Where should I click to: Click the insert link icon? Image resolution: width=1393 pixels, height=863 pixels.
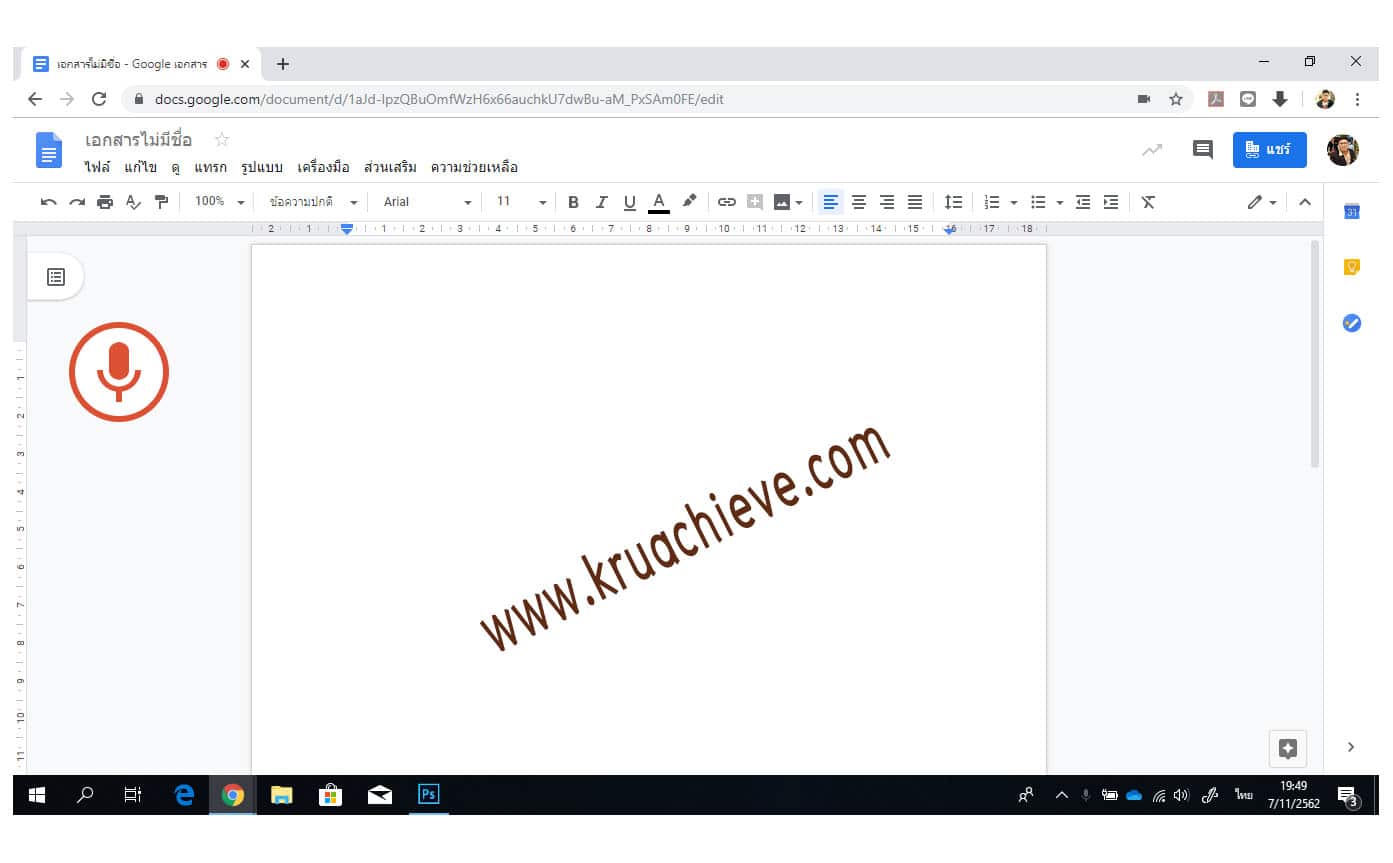[x=727, y=202]
